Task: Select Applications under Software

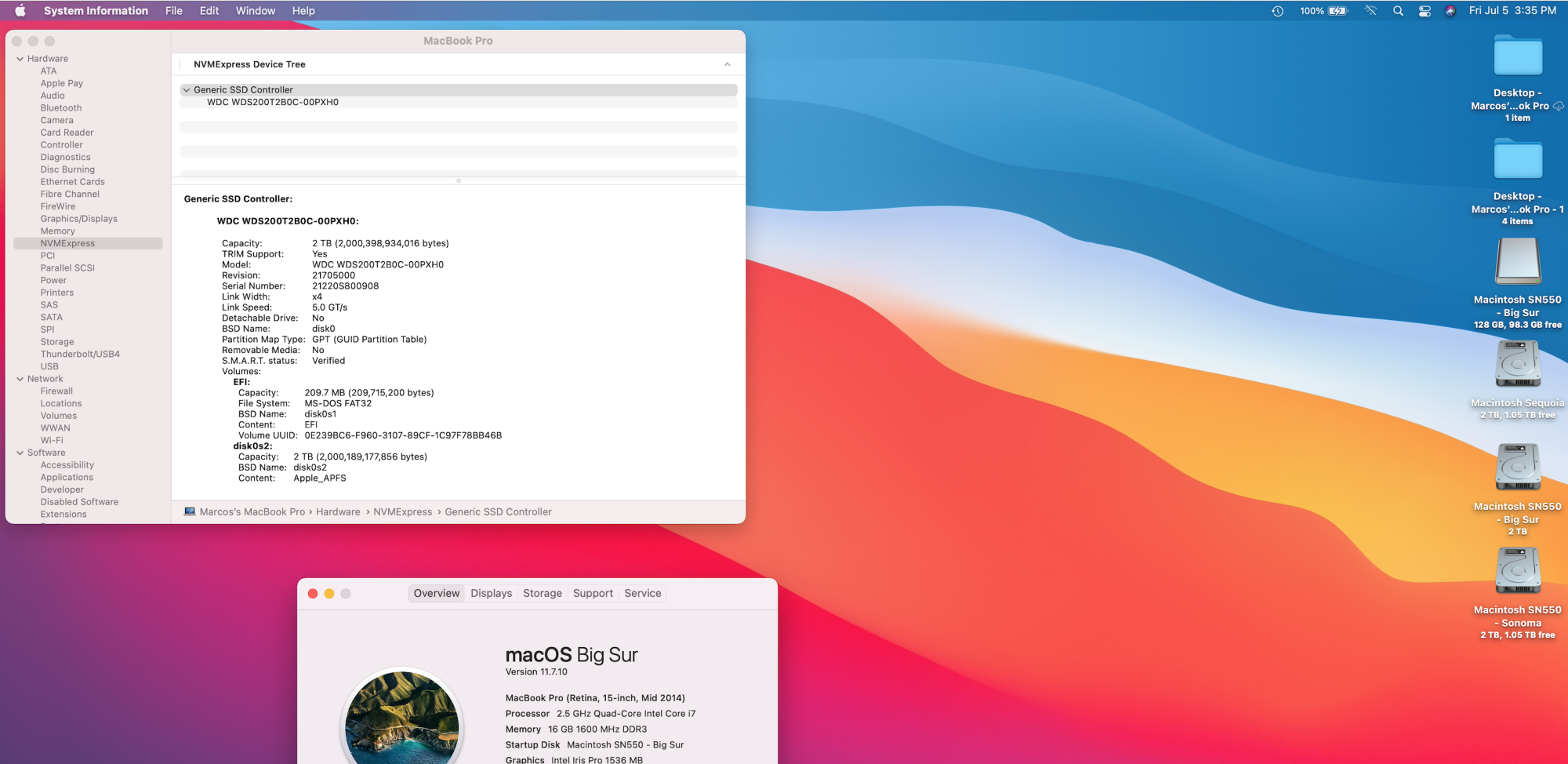Action: [67, 478]
